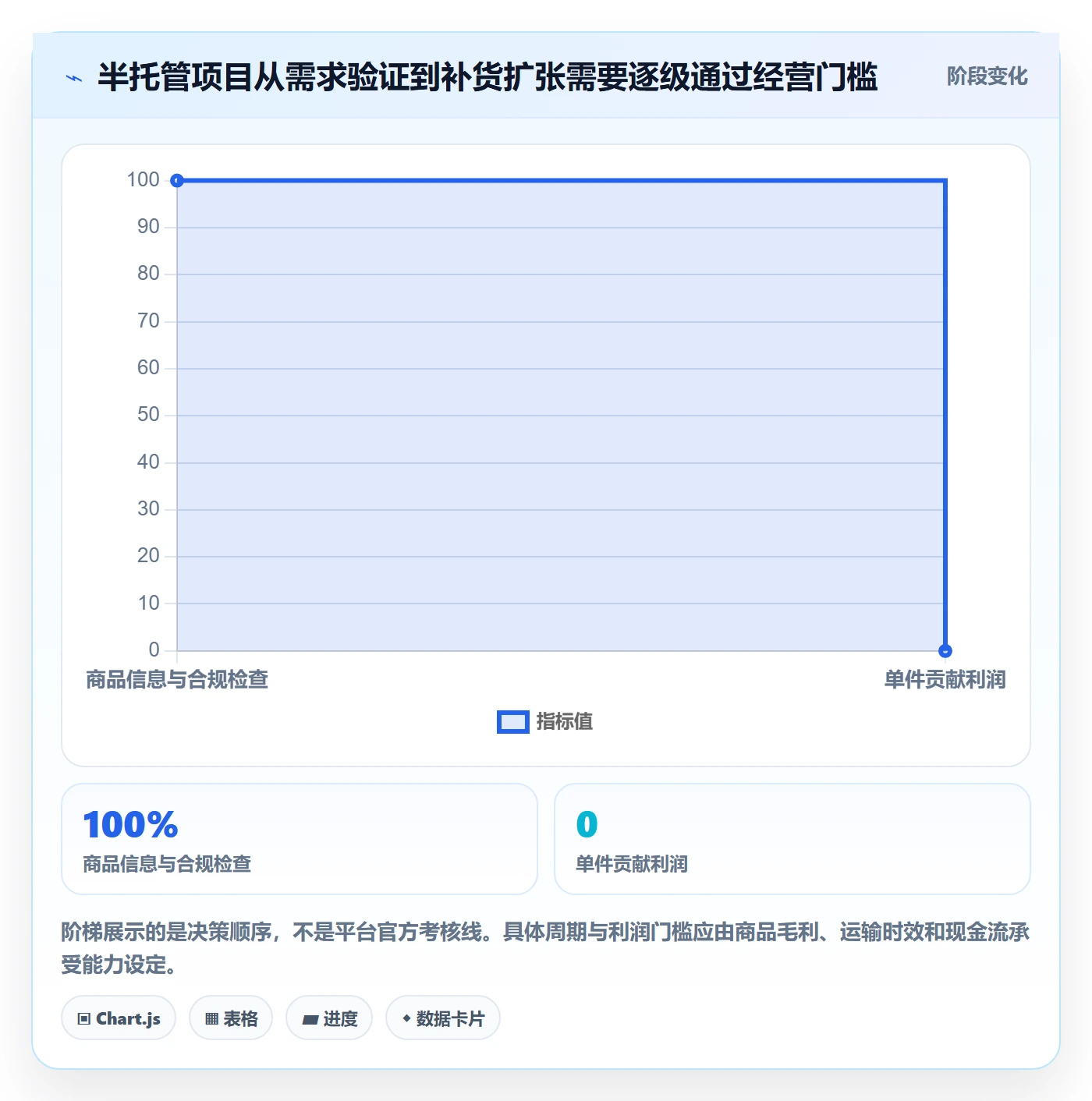Click the 指标值 legend color swatch

[x=513, y=722]
